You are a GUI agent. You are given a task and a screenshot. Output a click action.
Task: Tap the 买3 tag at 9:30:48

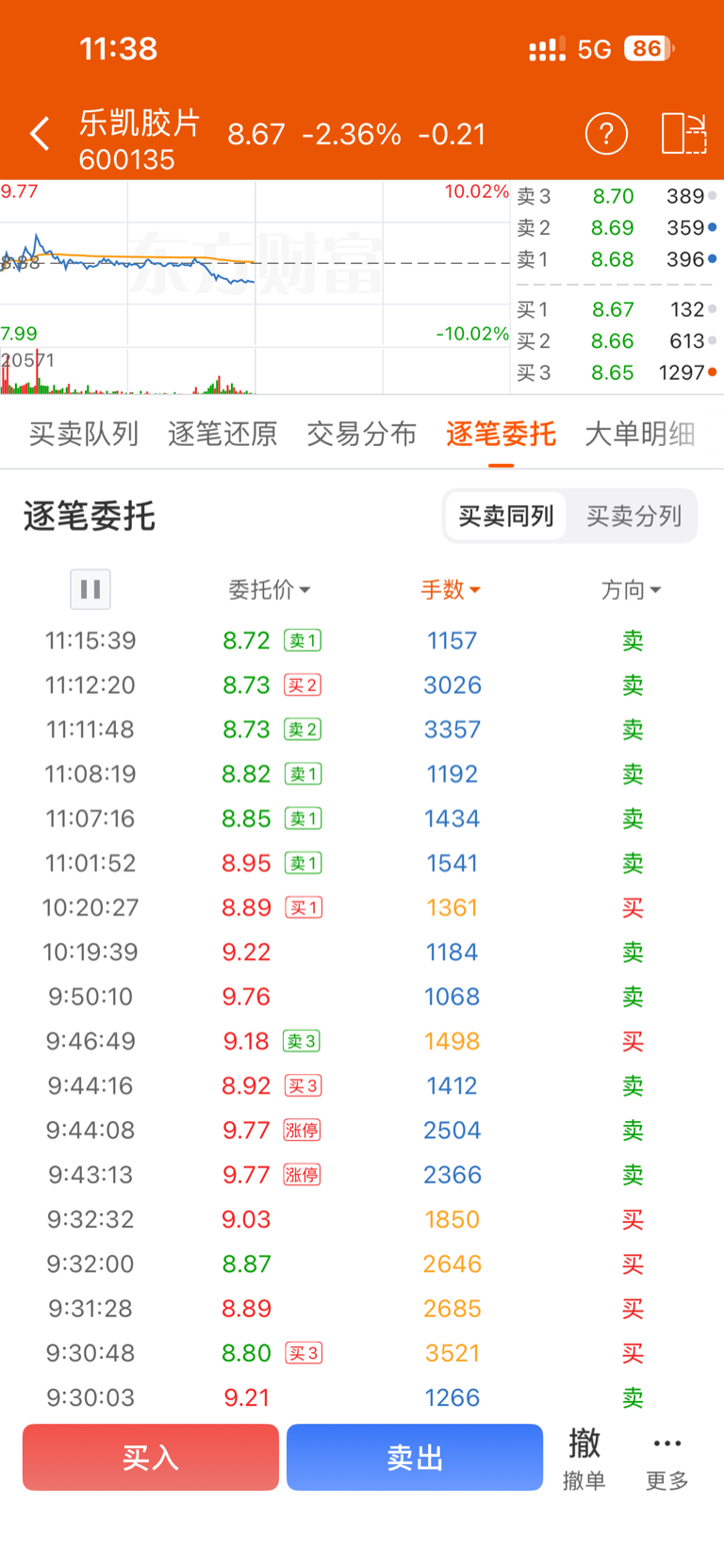[304, 1353]
